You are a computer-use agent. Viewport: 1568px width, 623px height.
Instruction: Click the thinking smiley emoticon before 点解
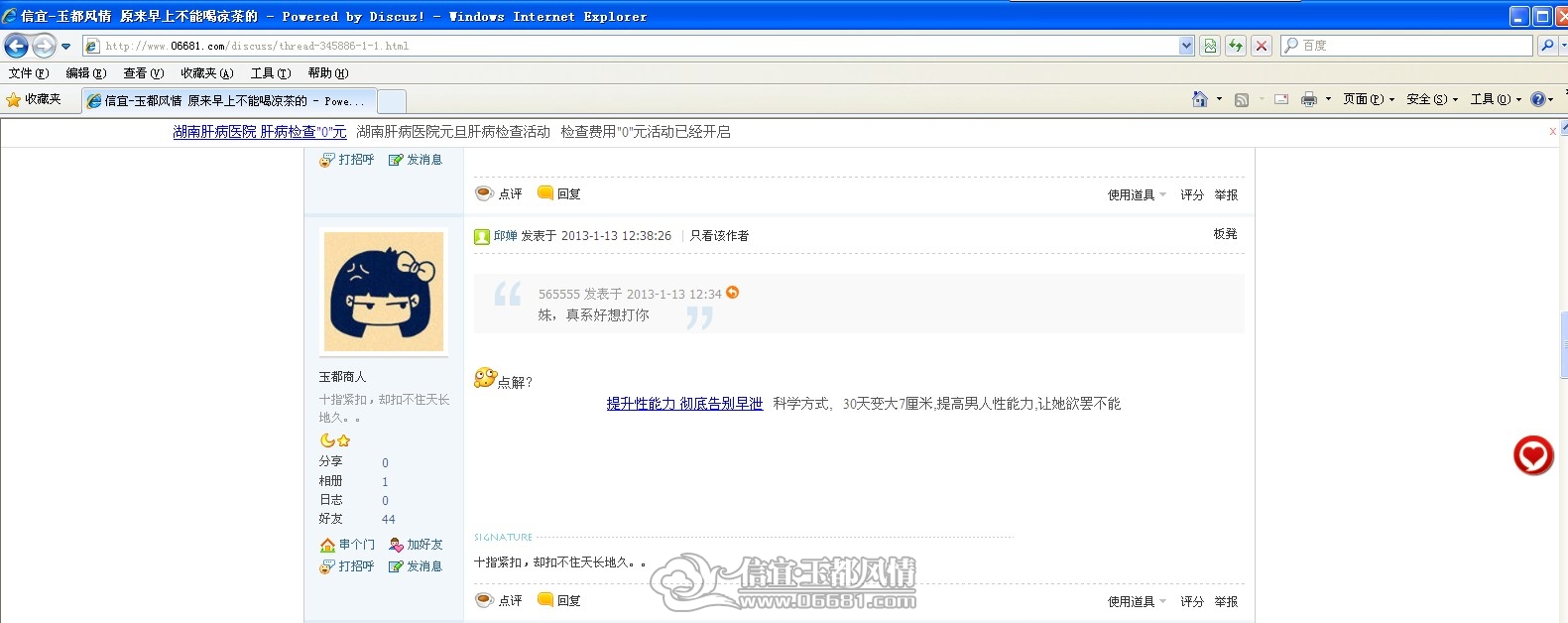click(x=485, y=378)
